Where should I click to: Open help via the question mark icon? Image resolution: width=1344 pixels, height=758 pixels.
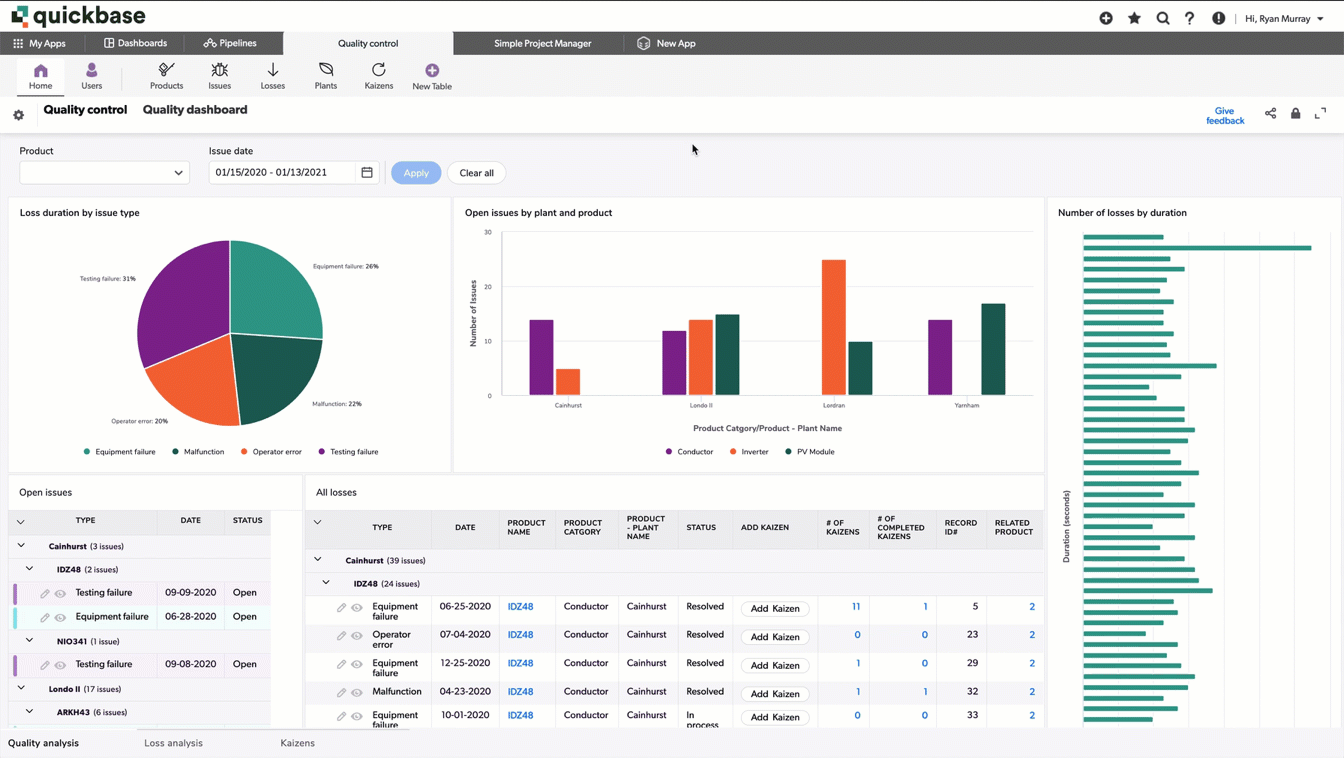click(1189, 17)
